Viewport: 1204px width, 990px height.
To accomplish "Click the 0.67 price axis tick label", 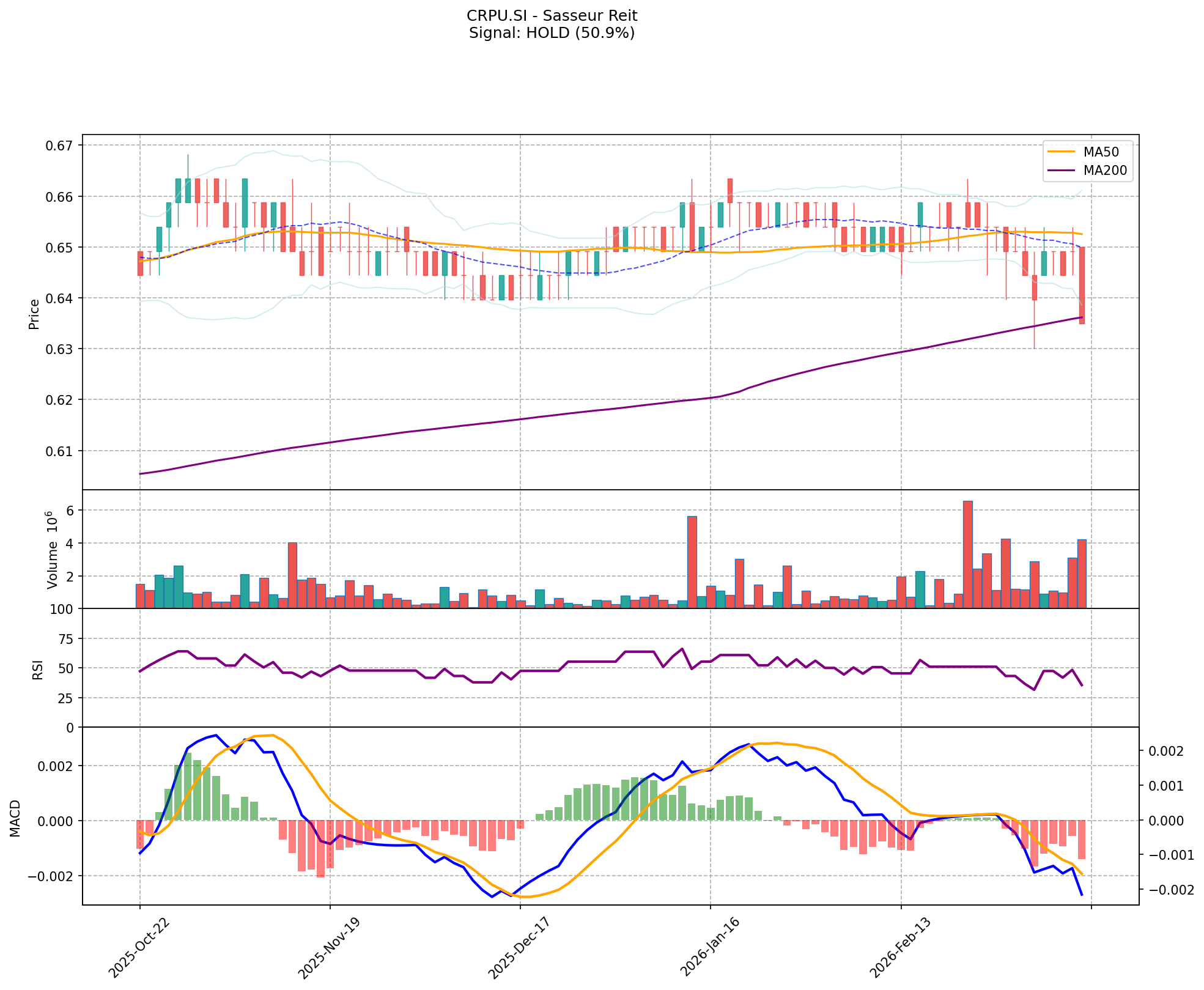I will click(x=59, y=146).
